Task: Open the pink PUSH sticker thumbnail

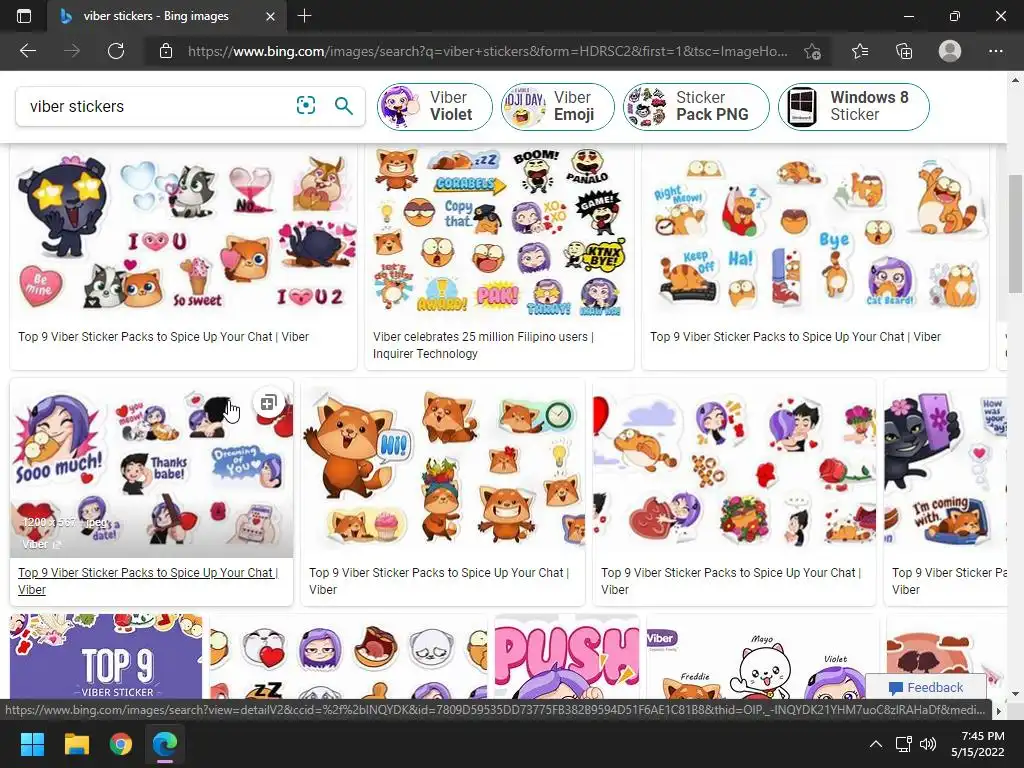Action: (567, 656)
